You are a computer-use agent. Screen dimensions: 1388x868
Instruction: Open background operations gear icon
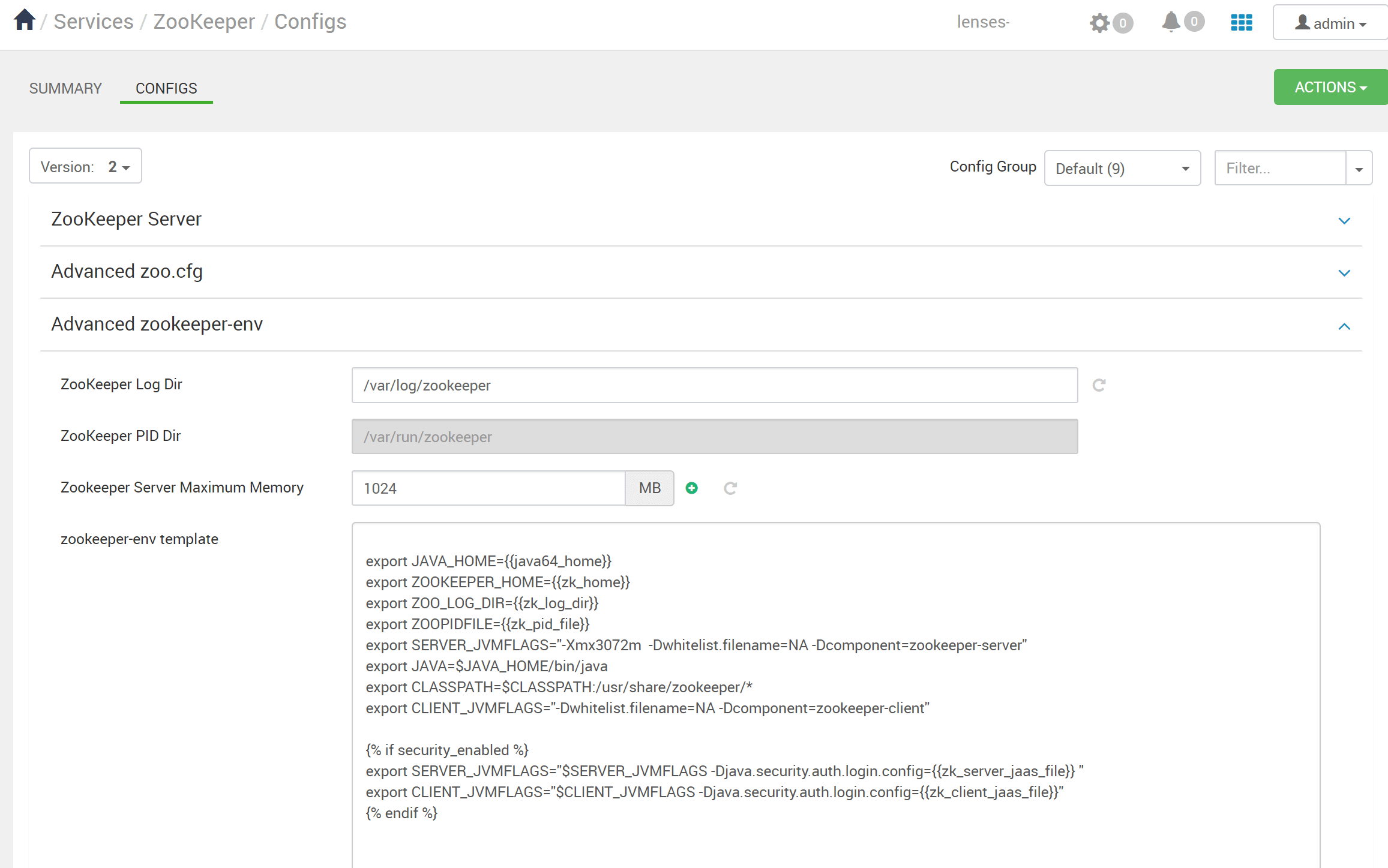pyautogui.click(x=1099, y=23)
